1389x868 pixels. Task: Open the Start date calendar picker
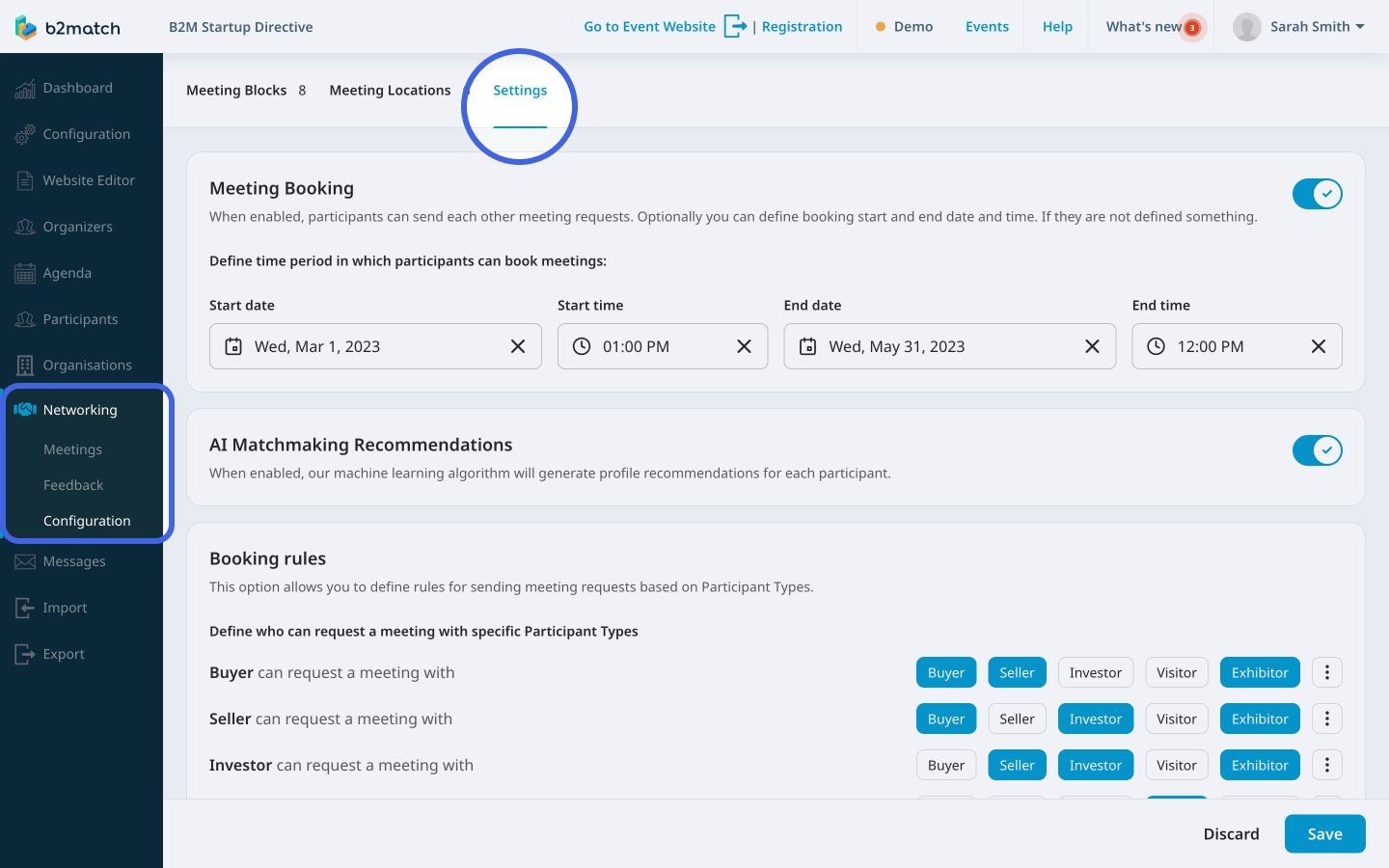233,346
